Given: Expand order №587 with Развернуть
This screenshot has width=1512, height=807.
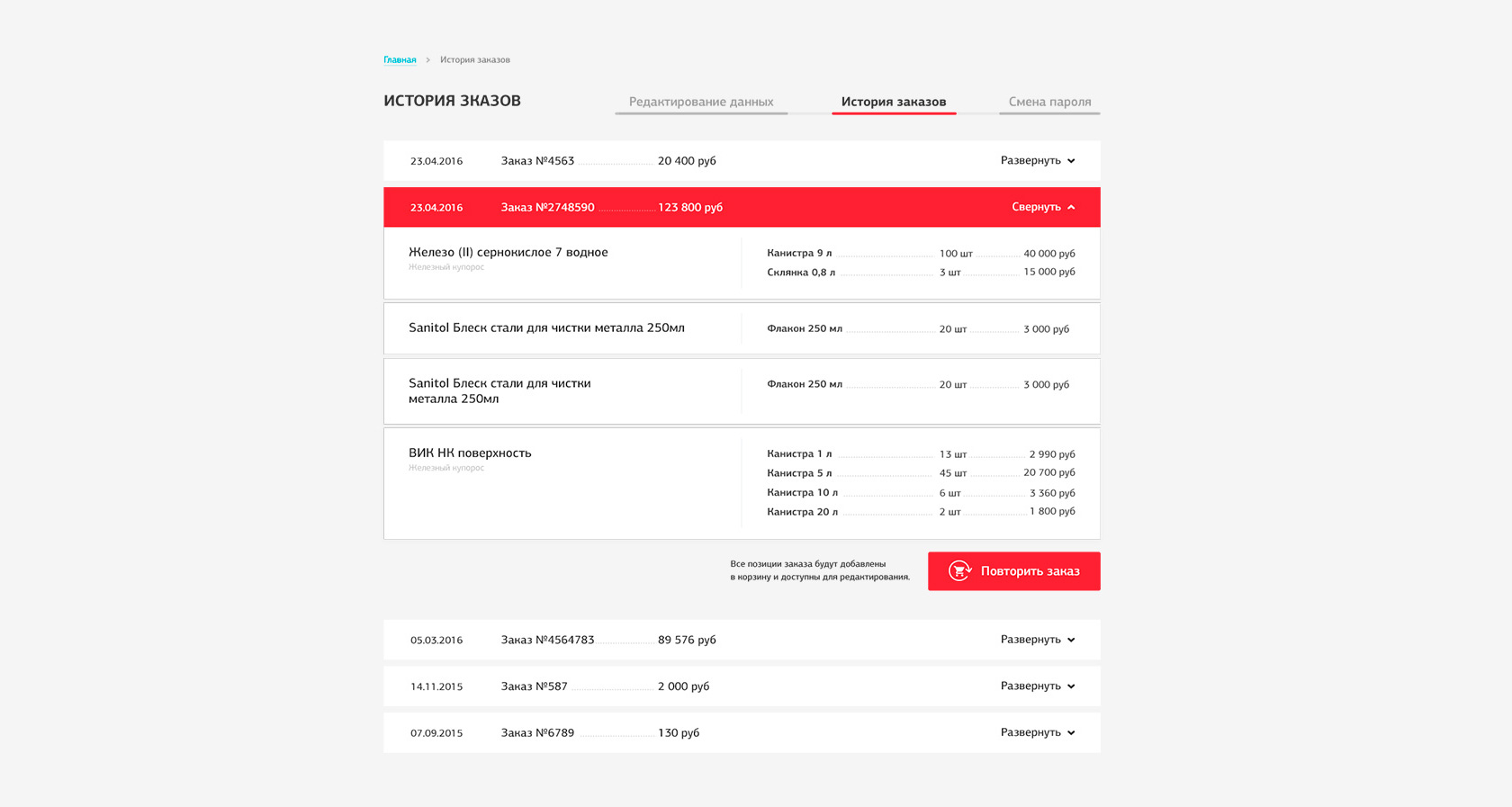Looking at the screenshot, I should (1038, 686).
